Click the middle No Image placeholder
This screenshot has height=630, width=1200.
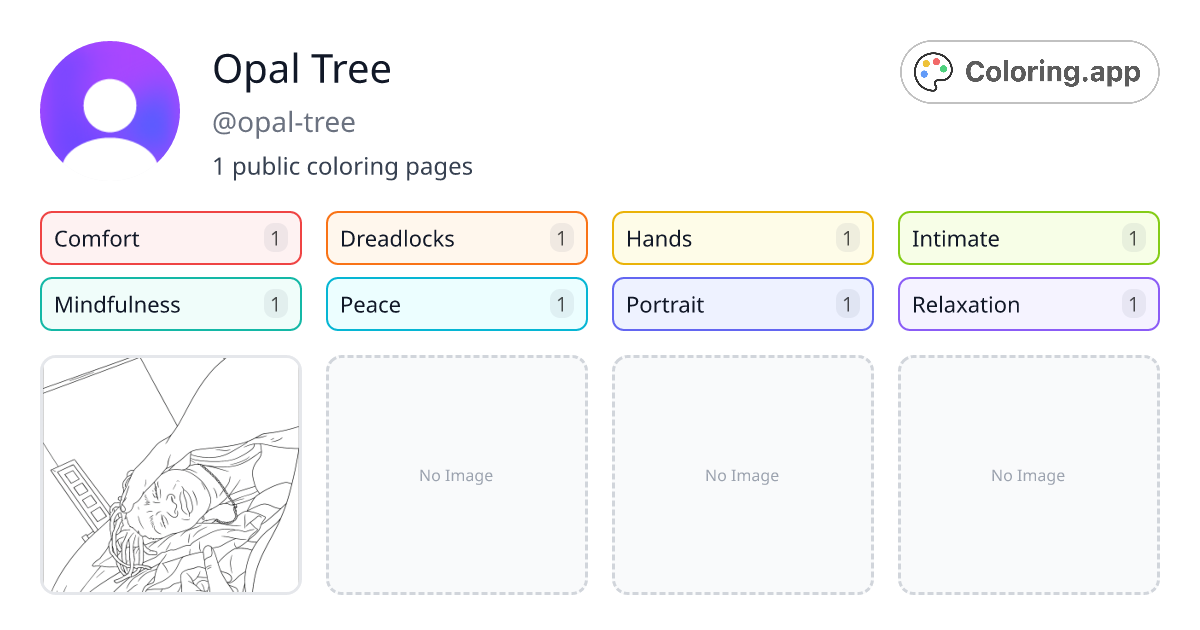(742, 475)
